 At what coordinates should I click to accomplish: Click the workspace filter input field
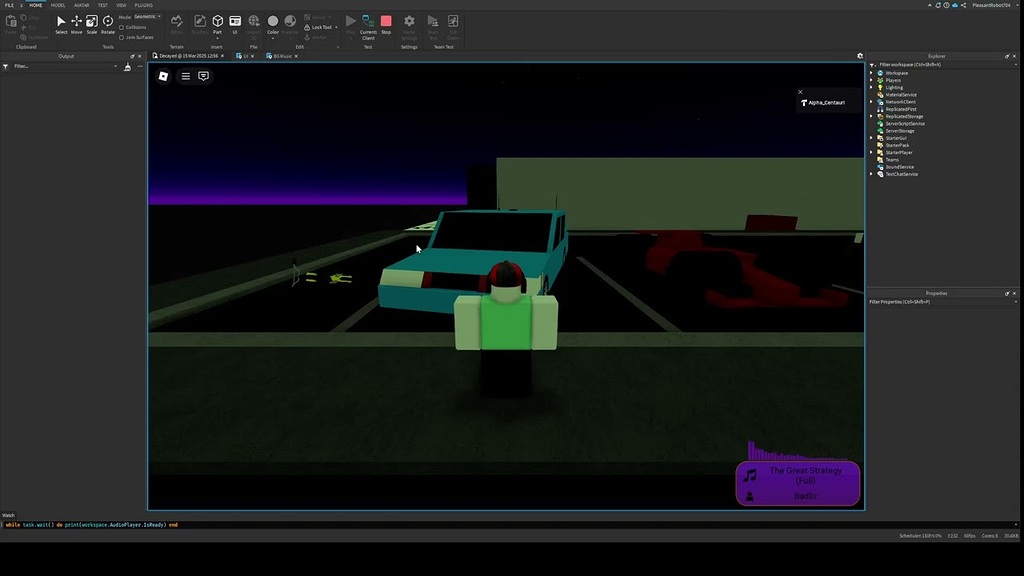pos(908,64)
